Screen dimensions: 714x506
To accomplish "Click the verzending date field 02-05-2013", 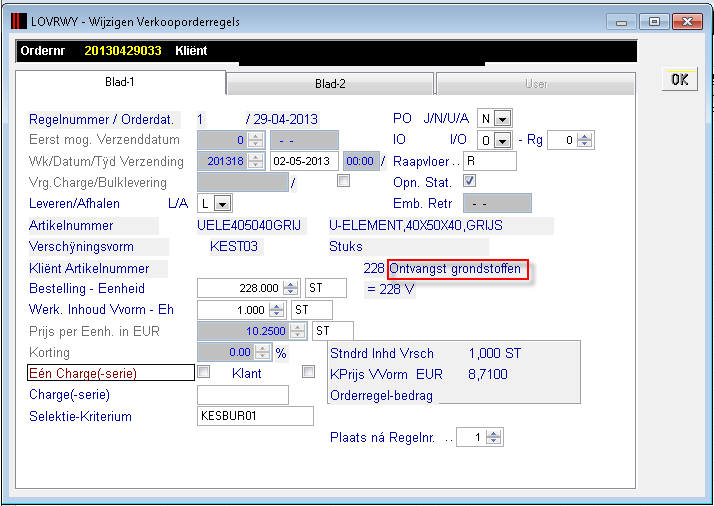I will pos(304,161).
